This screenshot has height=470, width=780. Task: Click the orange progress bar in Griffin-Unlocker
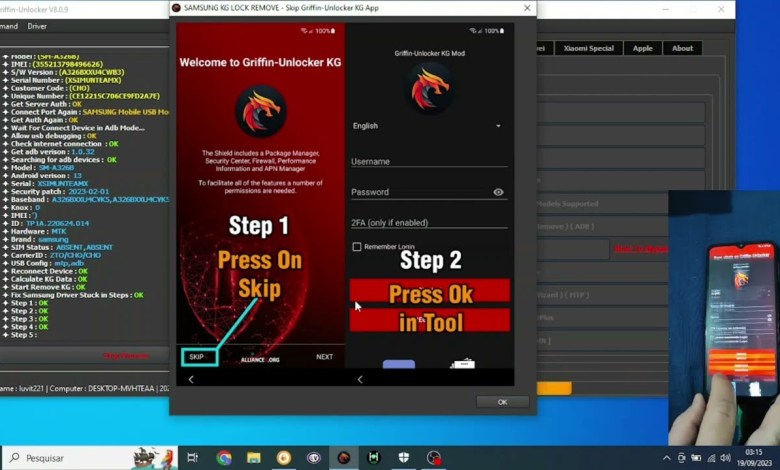tap(554, 388)
